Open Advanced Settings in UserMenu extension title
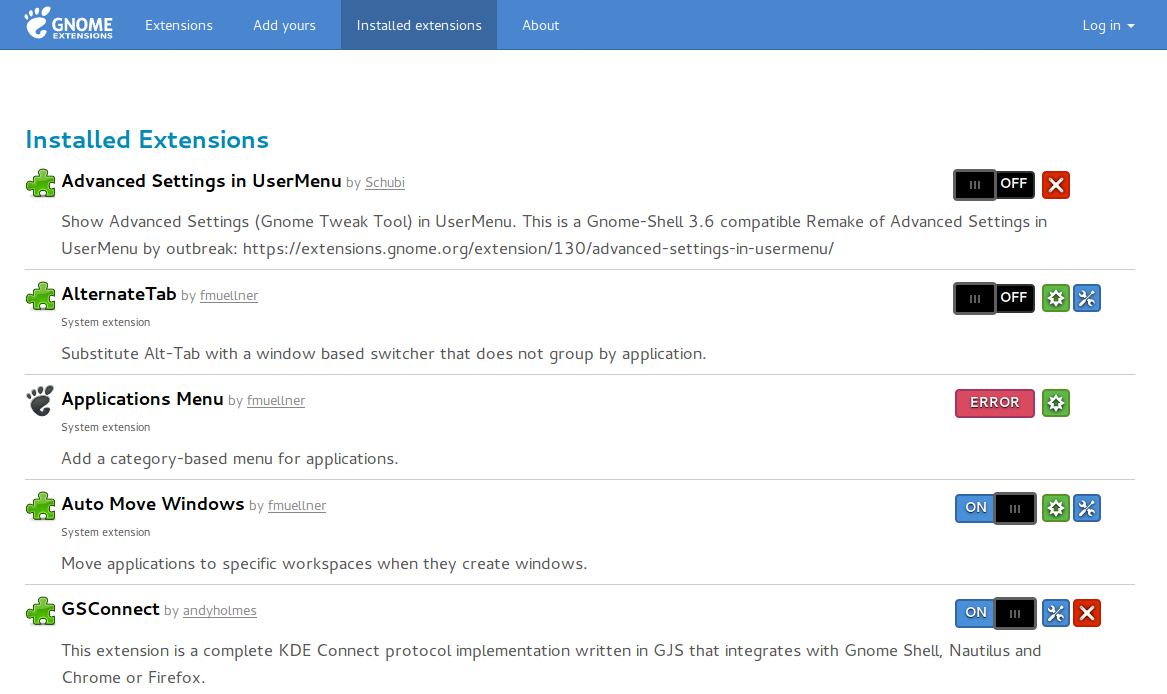This screenshot has width=1167, height=694. pos(201,181)
